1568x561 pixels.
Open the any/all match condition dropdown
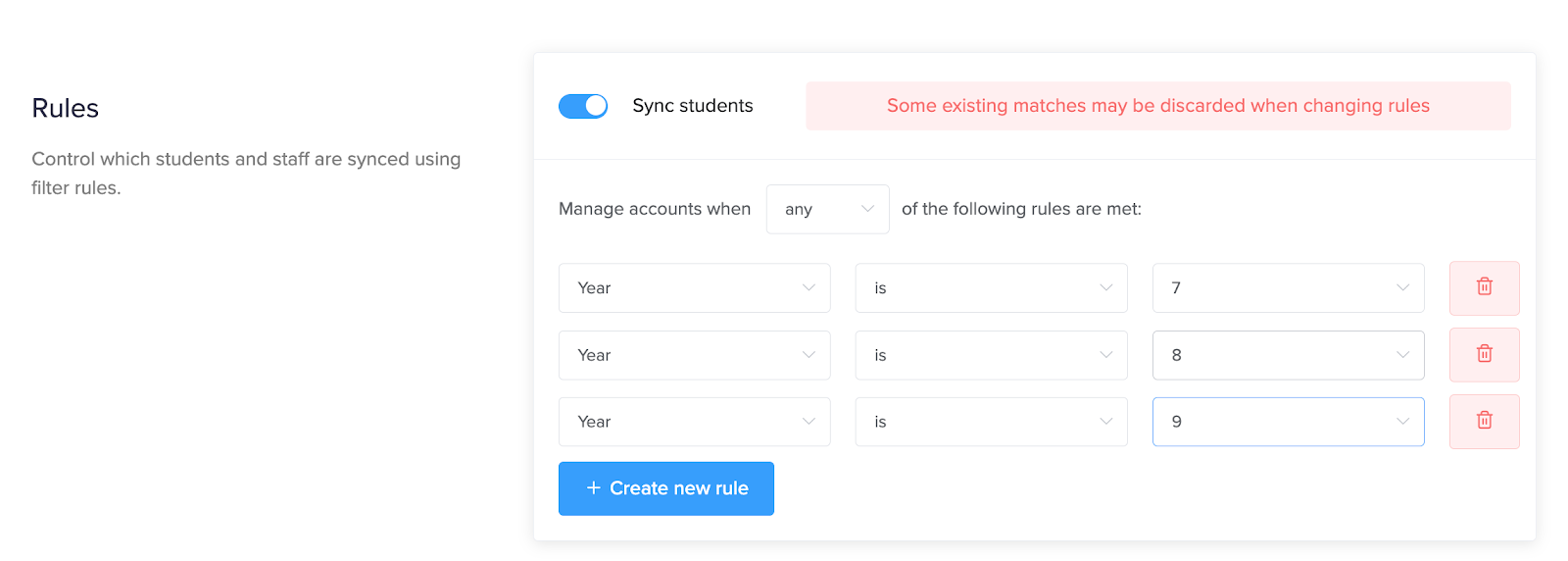[x=827, y=209]
